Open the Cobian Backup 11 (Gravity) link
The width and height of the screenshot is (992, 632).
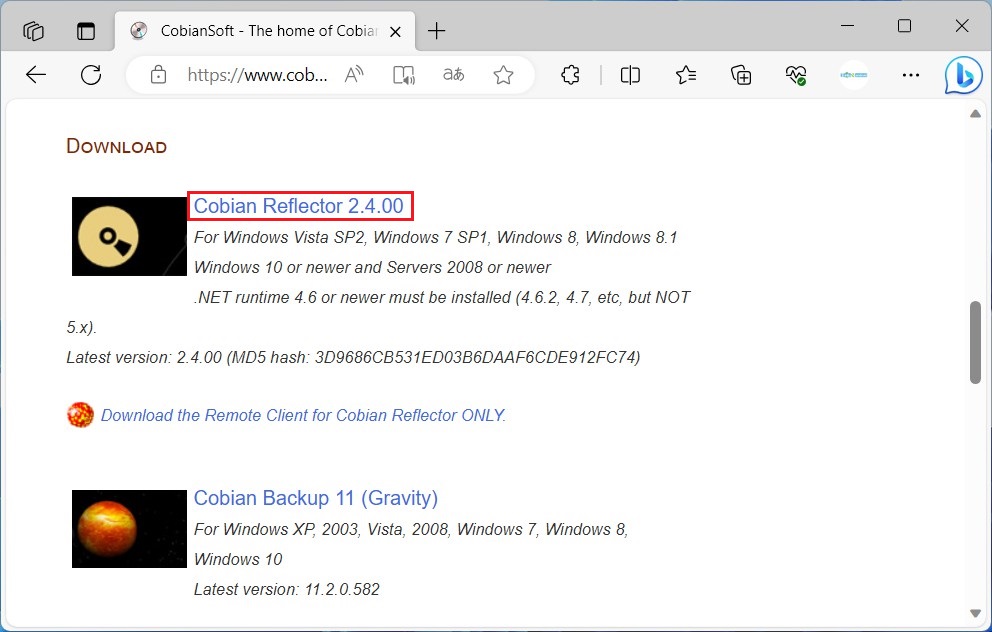coord(316,498)
